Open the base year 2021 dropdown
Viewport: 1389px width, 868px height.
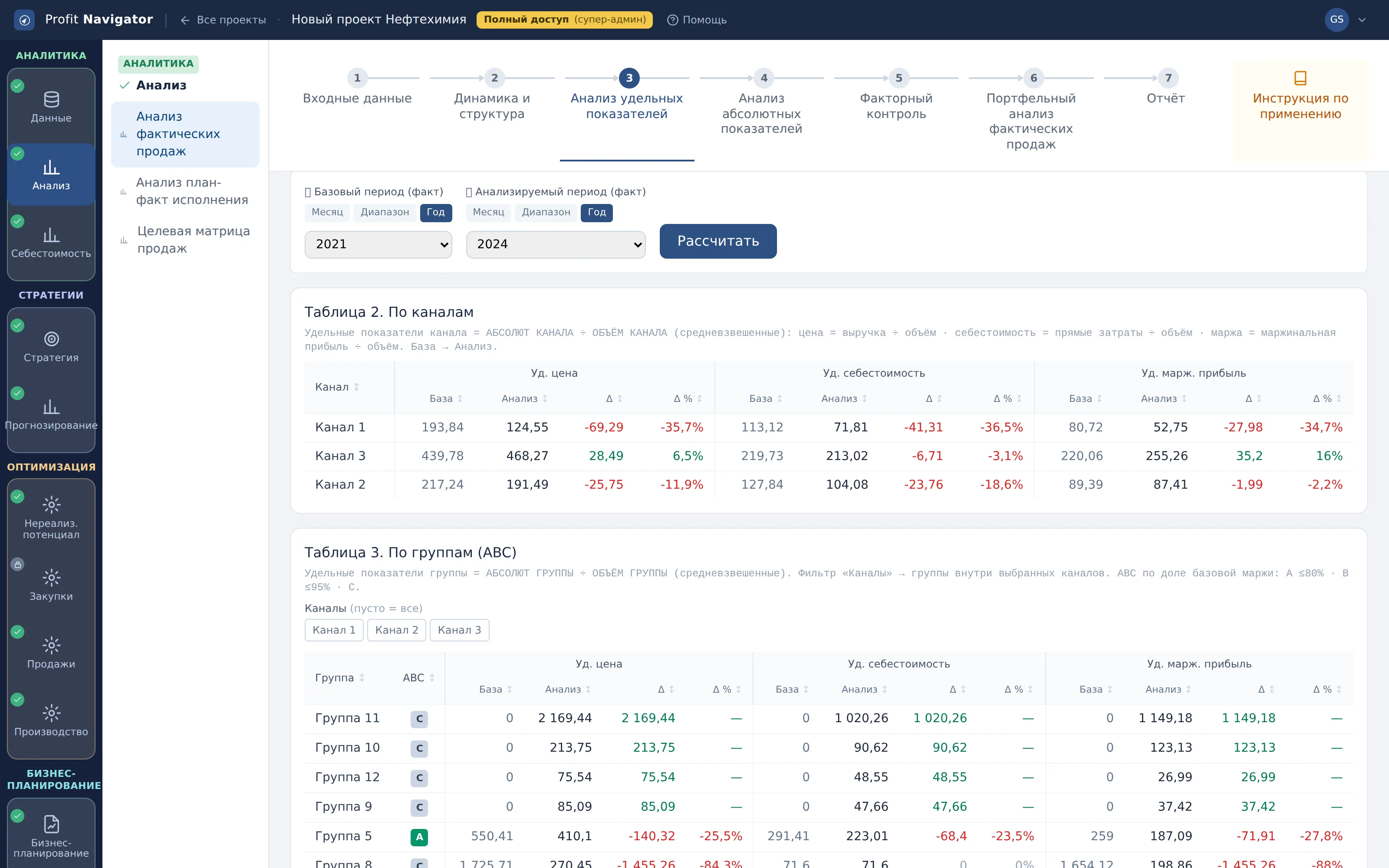[378, 244]
